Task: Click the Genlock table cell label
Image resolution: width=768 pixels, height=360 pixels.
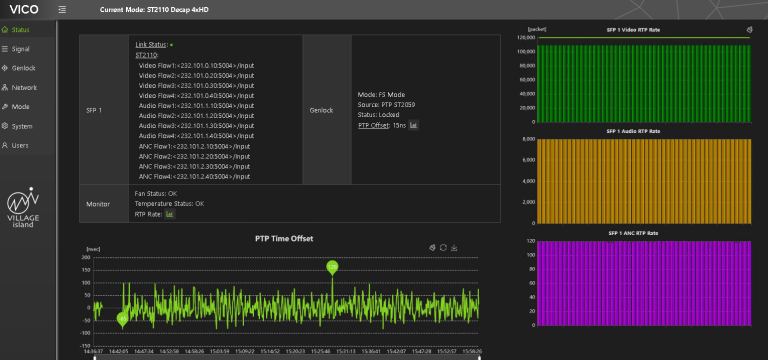Action: click(321, 110)
